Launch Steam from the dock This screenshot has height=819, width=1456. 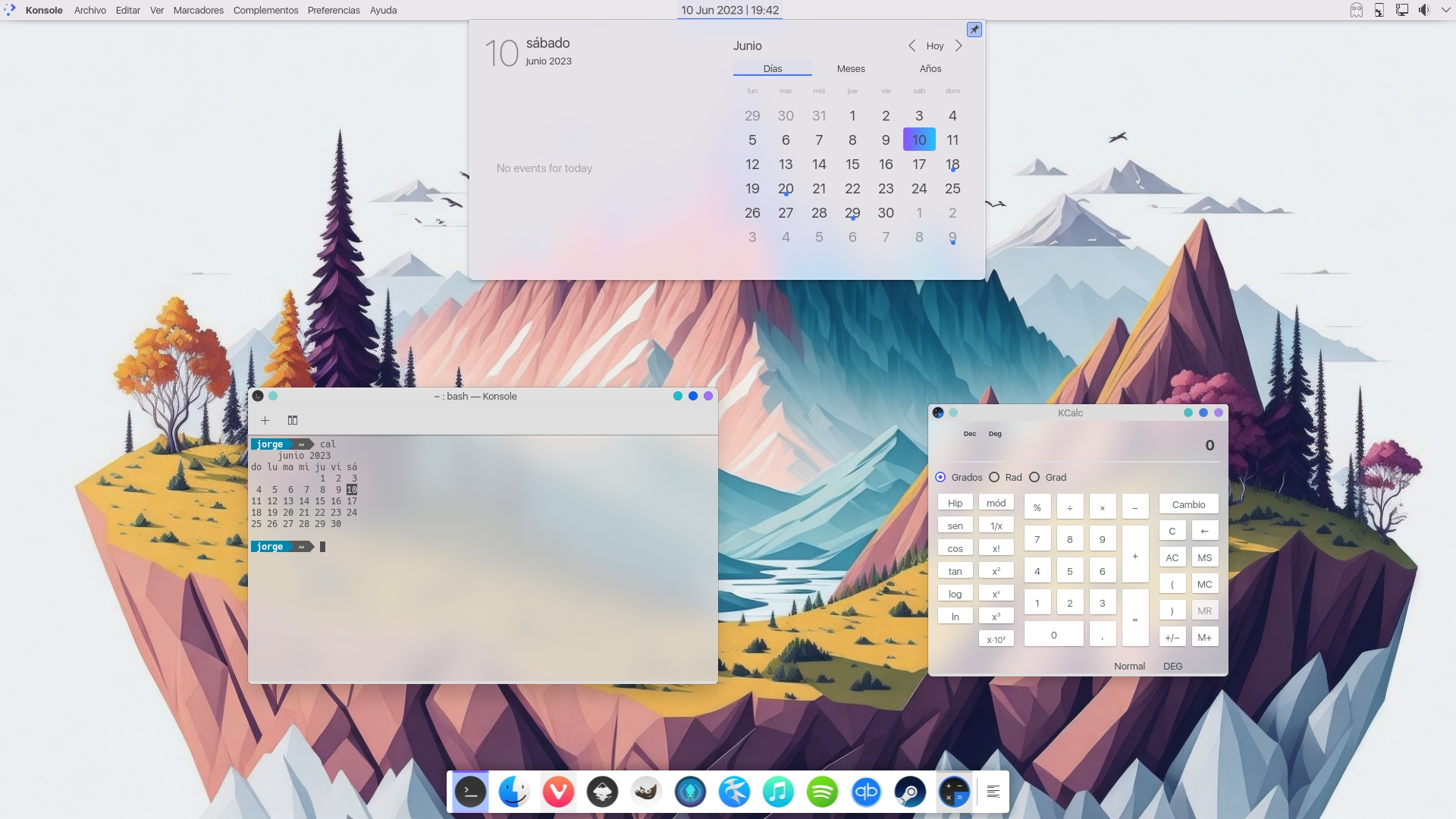click(910, 792)
